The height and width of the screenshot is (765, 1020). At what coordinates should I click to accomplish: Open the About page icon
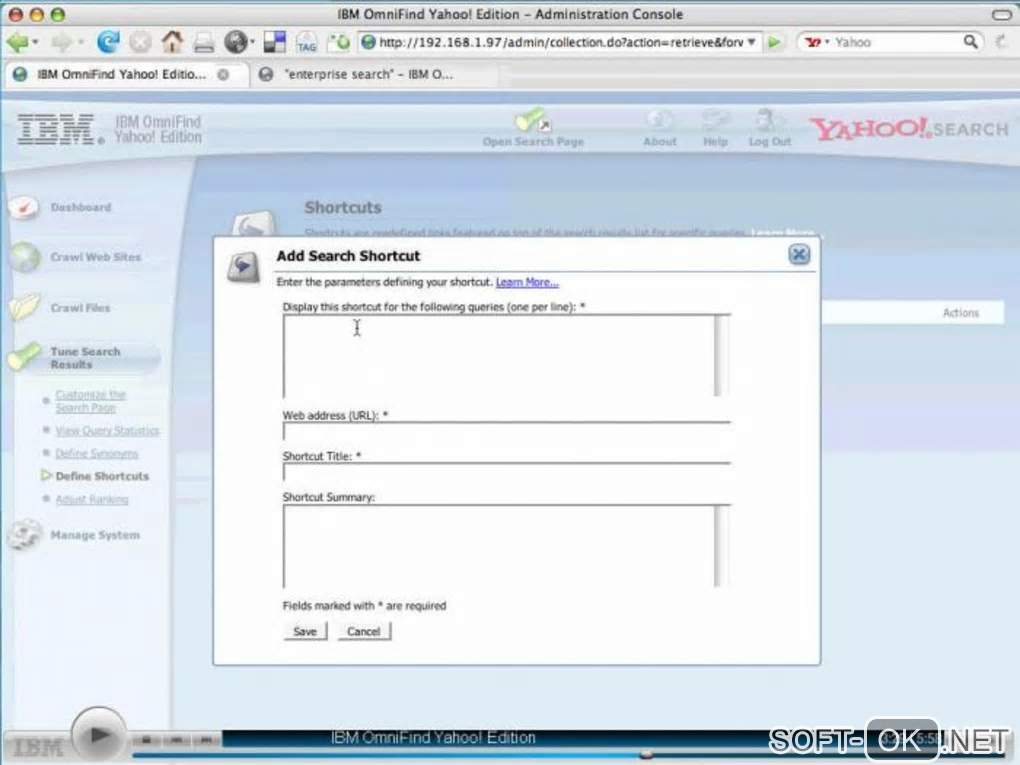(x=660, y=120)
